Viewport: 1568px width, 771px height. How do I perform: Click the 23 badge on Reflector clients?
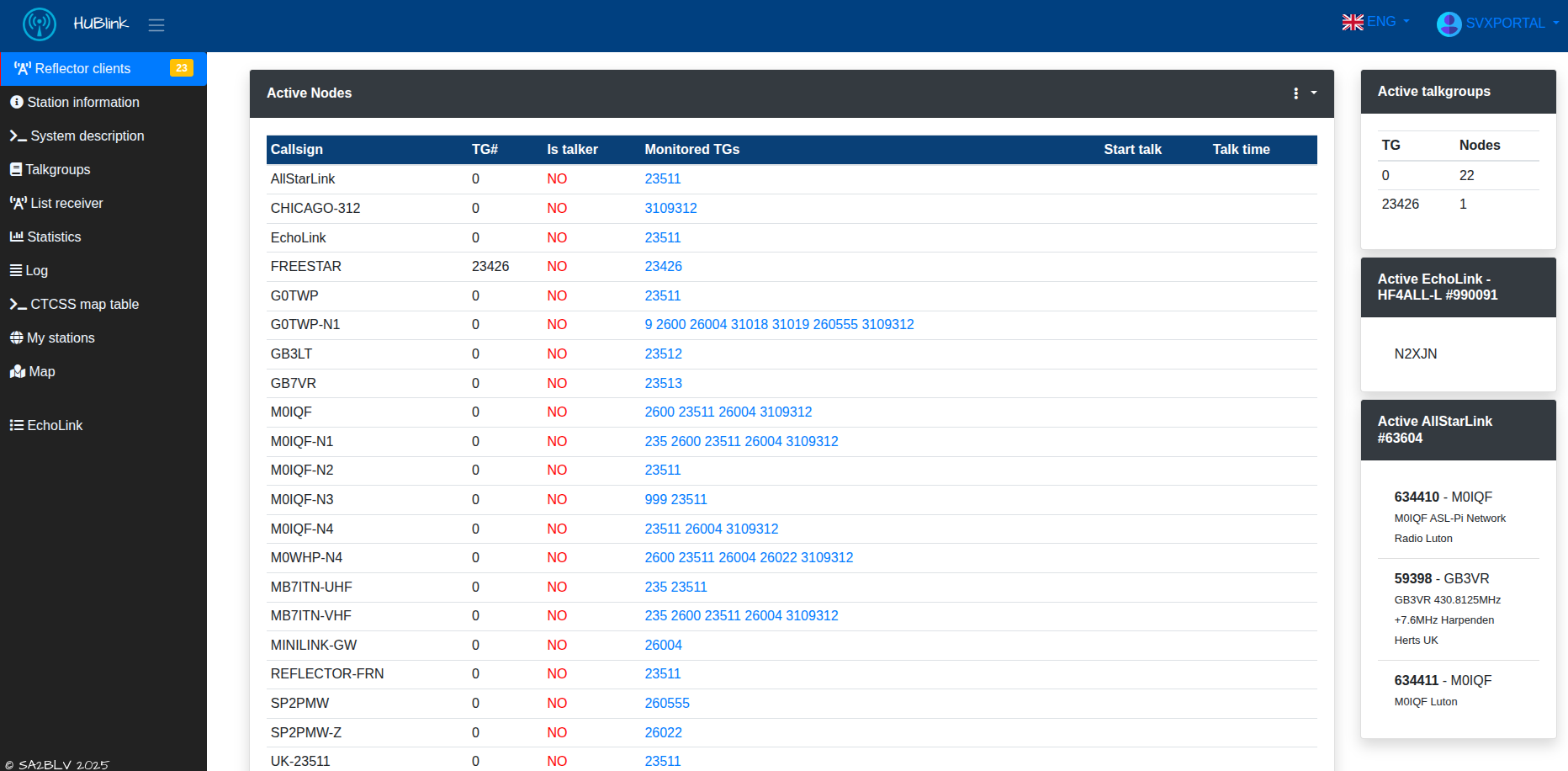click(x=181, y=68)
